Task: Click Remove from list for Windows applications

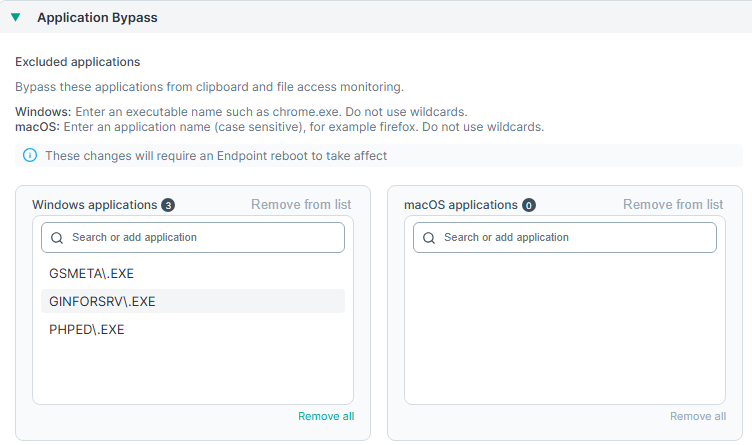Action: [301, 205]
